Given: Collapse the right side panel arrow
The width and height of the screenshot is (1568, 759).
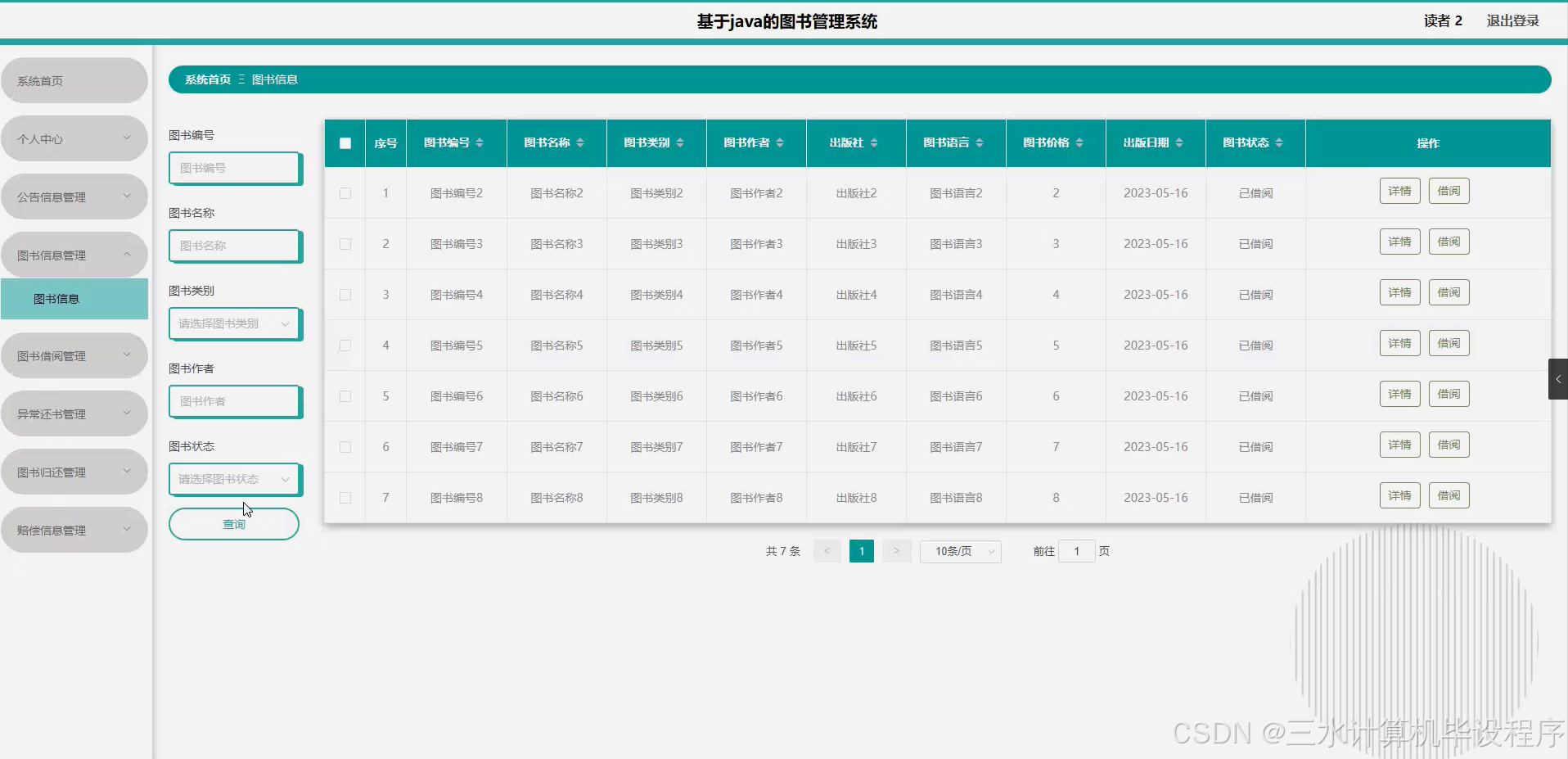Looking at the screenshot, I should coord(1558,378).
